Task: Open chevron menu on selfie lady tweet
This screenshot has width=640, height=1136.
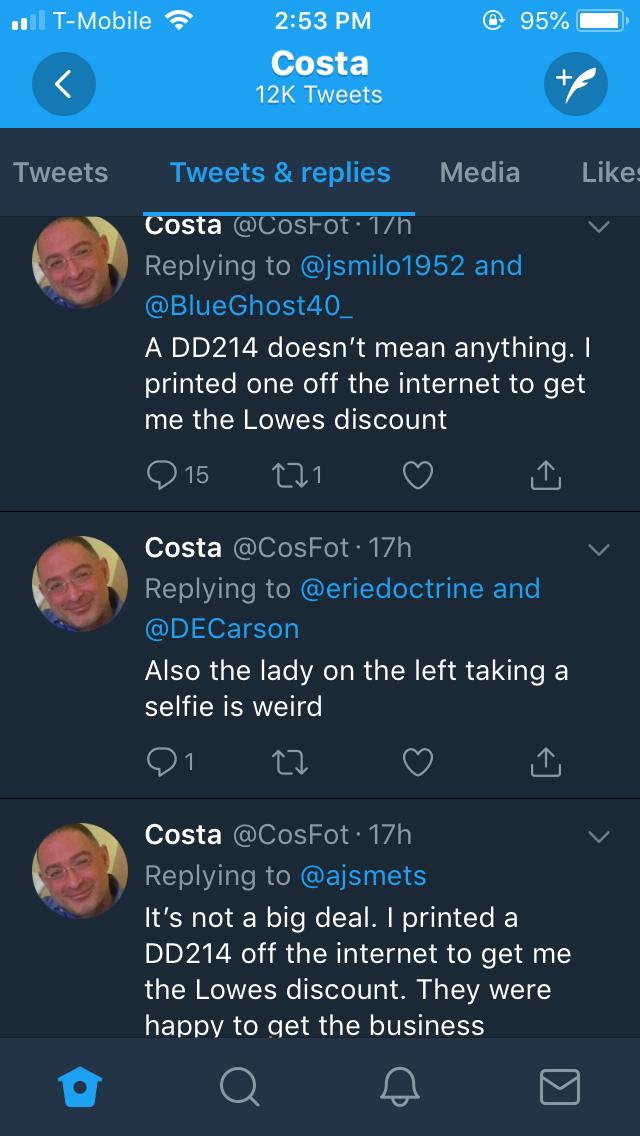Action: point(598,548)
